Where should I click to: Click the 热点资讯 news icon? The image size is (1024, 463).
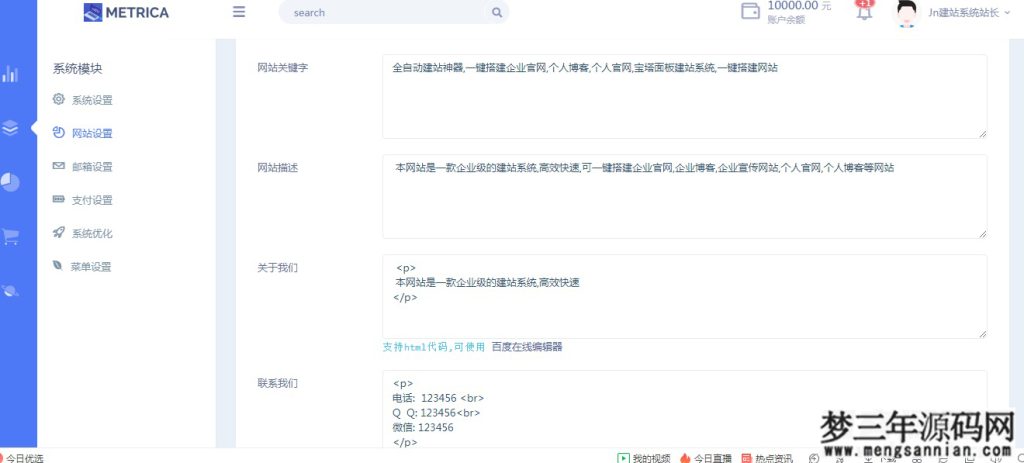pyautogui.click(x=746, y=458)
